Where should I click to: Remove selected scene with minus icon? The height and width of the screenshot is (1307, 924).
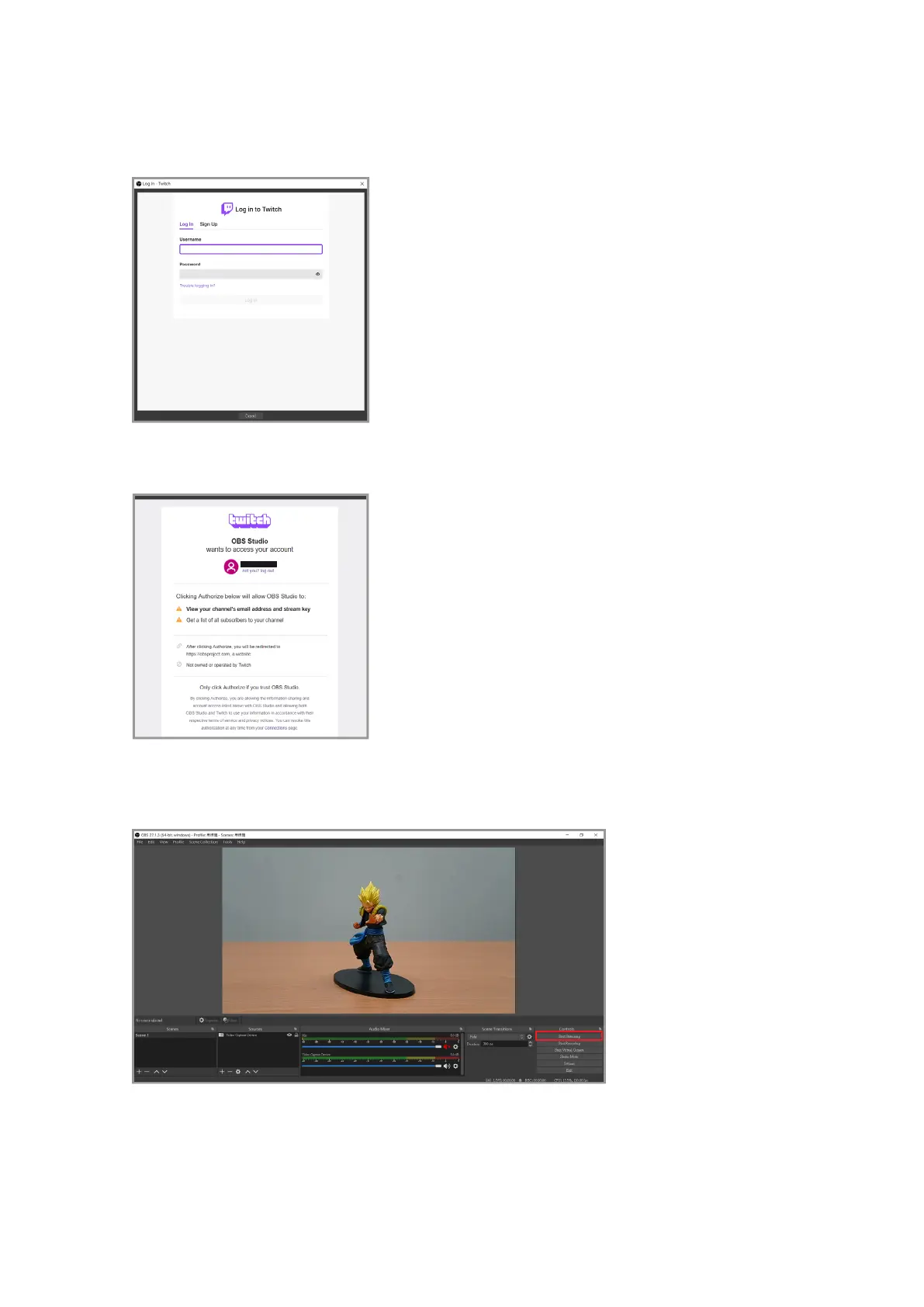pos(147,1072)
